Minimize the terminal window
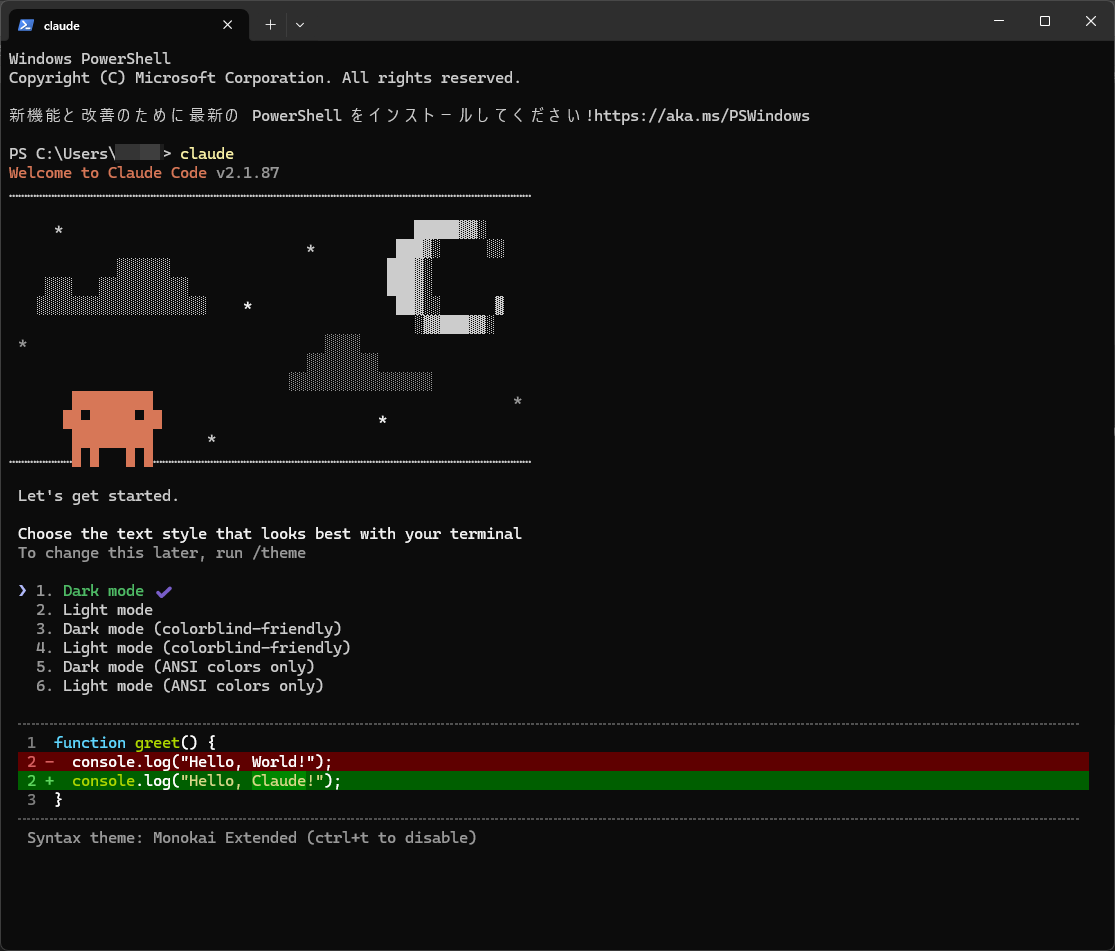 point(999,21)
